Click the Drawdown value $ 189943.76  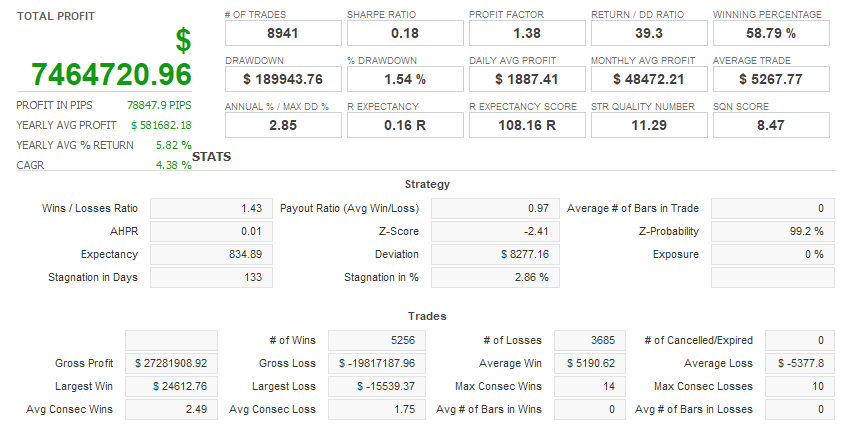[283, 79]
